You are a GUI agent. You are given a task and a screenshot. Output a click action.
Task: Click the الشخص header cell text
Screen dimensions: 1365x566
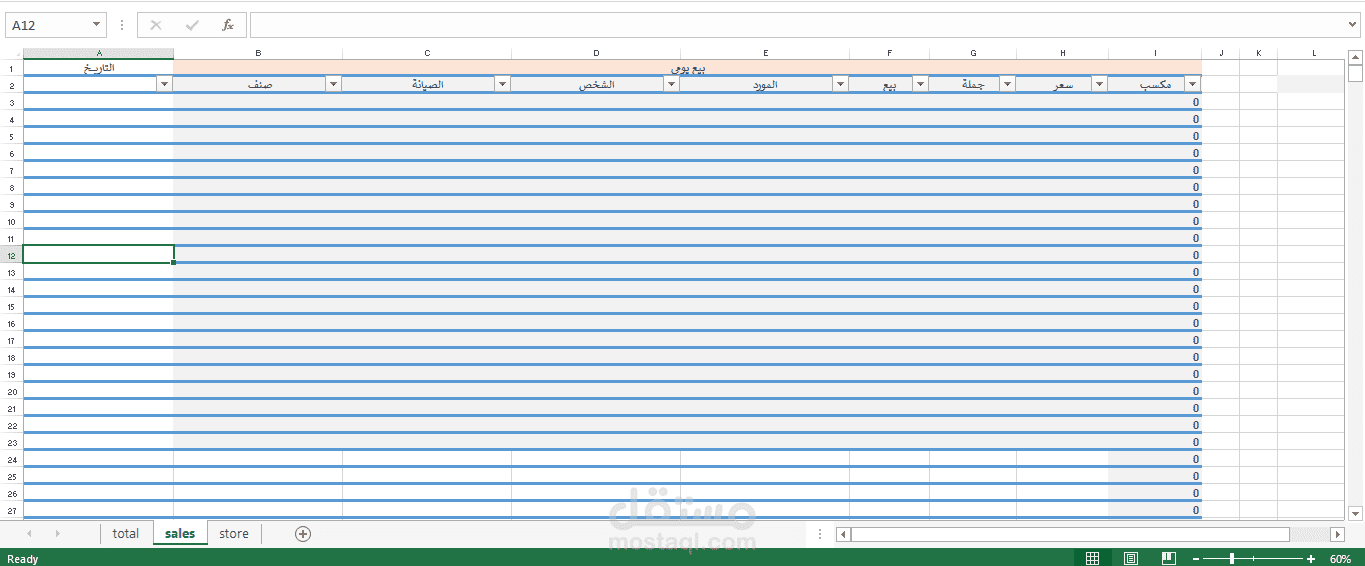pyautogui.click(x=598, y=85)
